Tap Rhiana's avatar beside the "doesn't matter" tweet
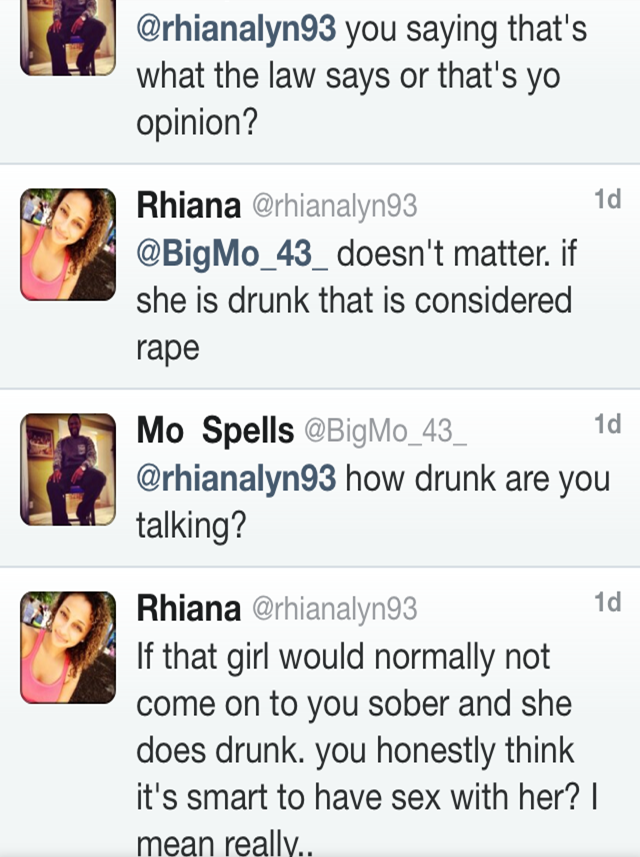 (x=68, y=245)
